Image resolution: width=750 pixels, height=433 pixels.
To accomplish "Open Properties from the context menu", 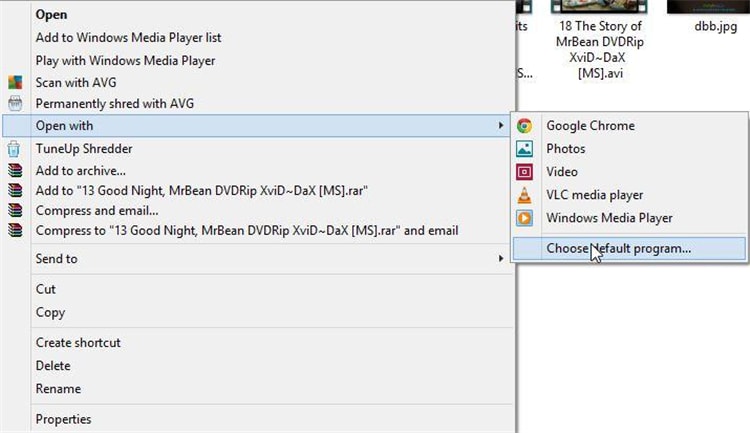I will tap(63, 419).
